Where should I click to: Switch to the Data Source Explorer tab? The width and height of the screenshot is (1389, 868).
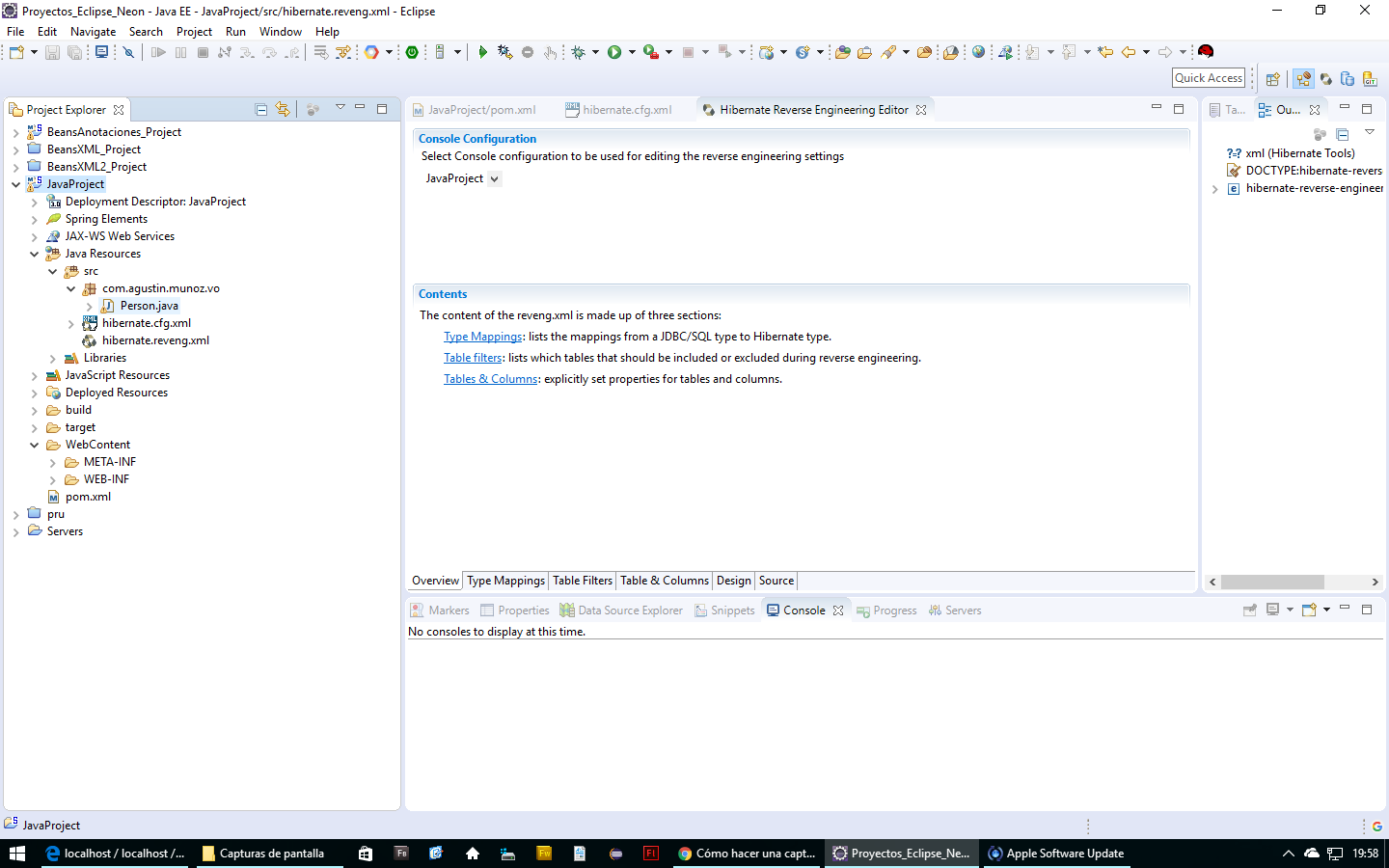(621, 610)
